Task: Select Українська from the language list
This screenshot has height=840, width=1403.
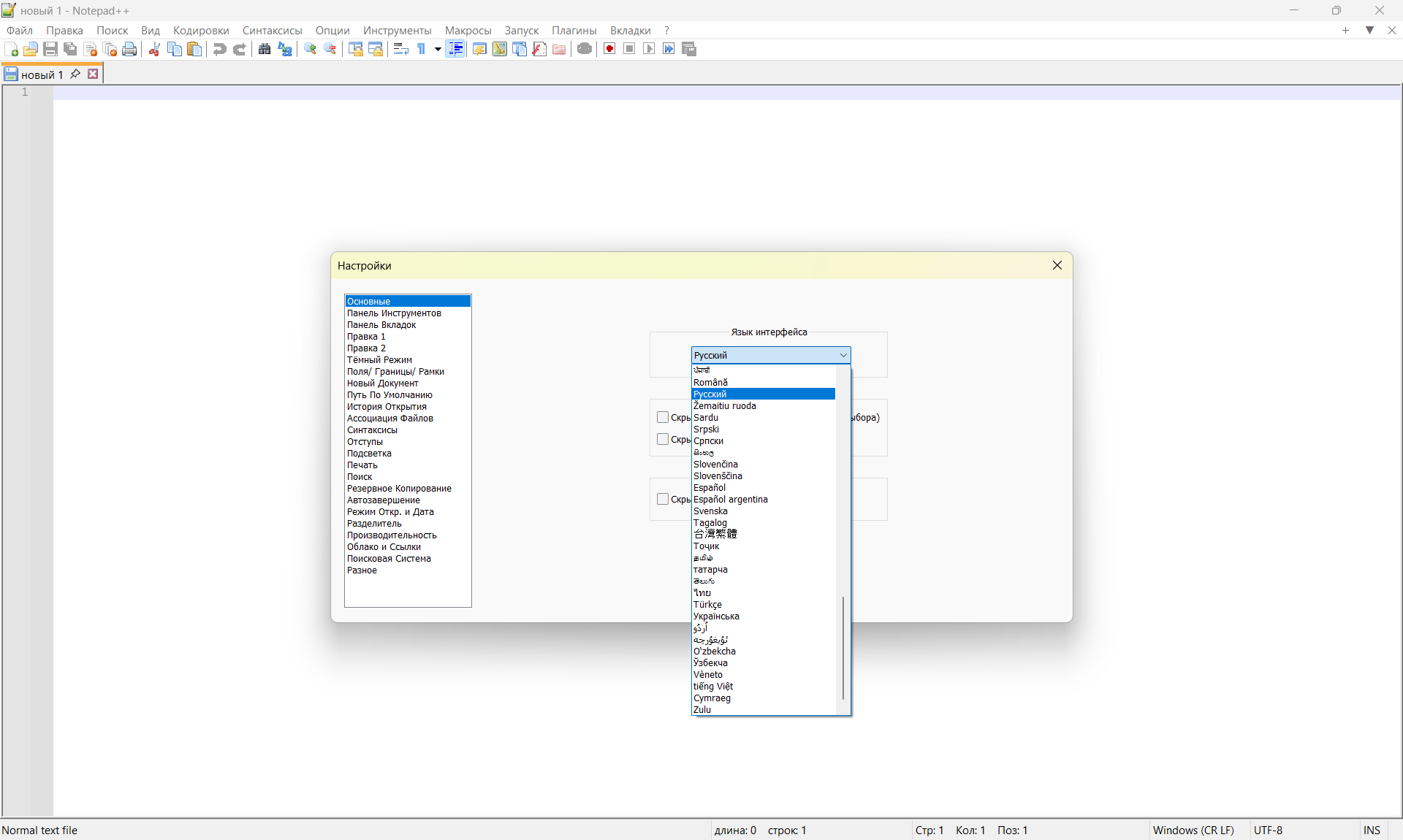Action: (x=716, y=616)
